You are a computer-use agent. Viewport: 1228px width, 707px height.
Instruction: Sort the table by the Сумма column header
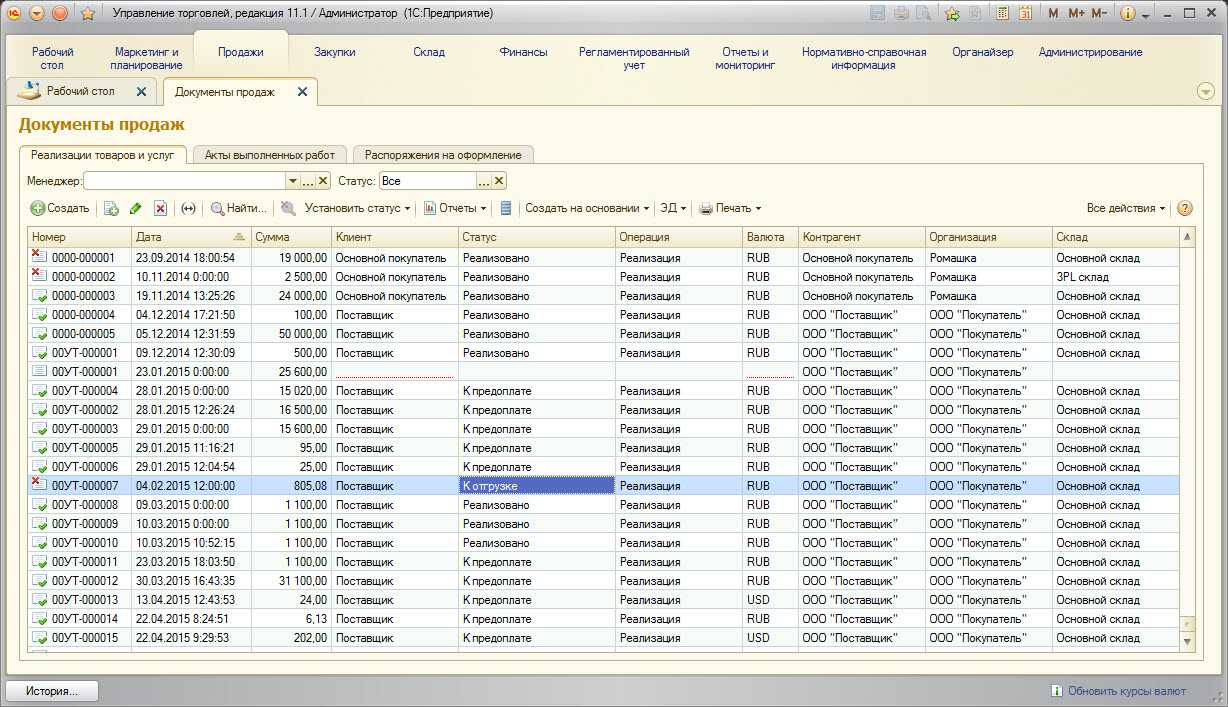[x=290, y=237]
